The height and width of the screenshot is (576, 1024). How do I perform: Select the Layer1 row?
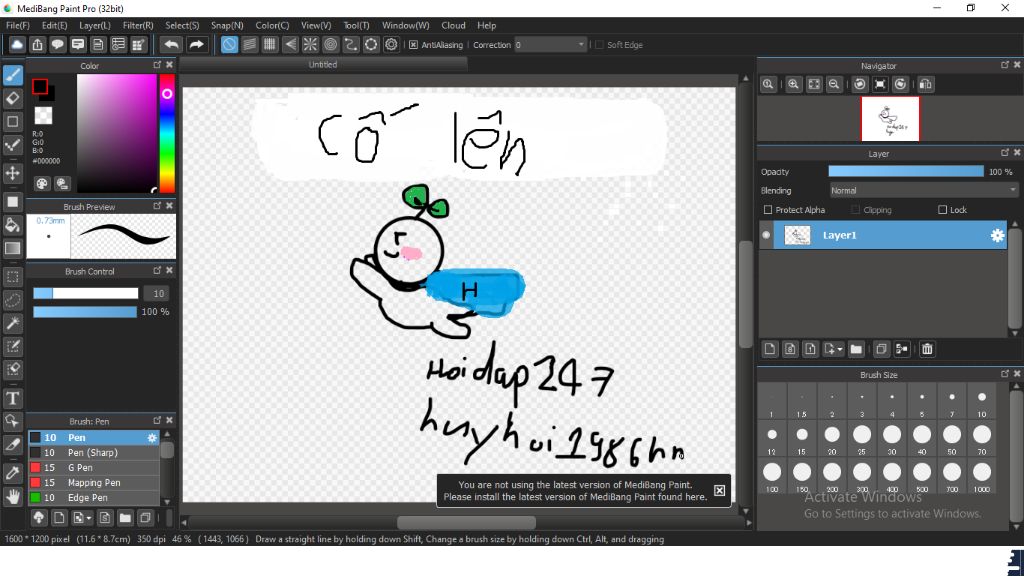pyautogui.click(x=890, y=235)
